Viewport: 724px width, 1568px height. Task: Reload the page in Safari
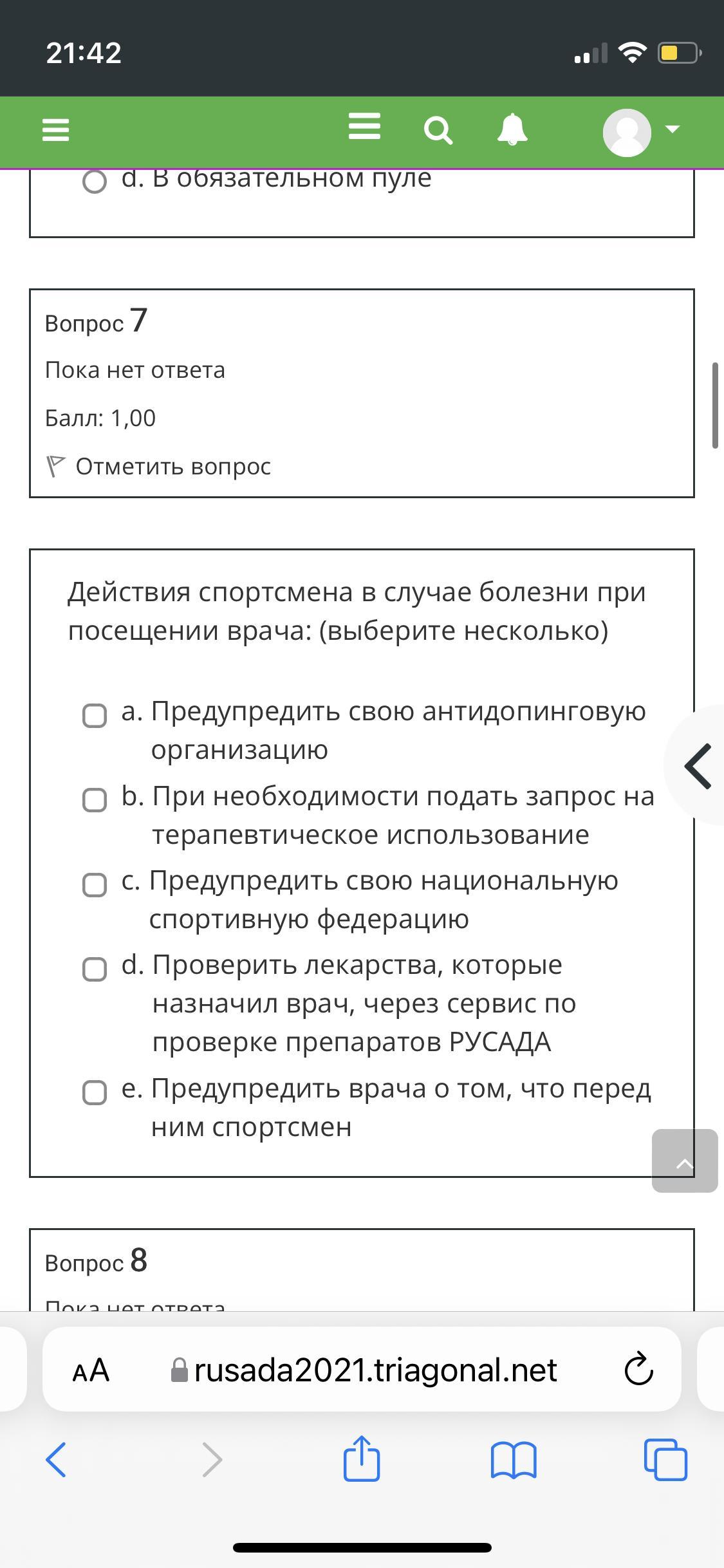(x=638, y=1371)
